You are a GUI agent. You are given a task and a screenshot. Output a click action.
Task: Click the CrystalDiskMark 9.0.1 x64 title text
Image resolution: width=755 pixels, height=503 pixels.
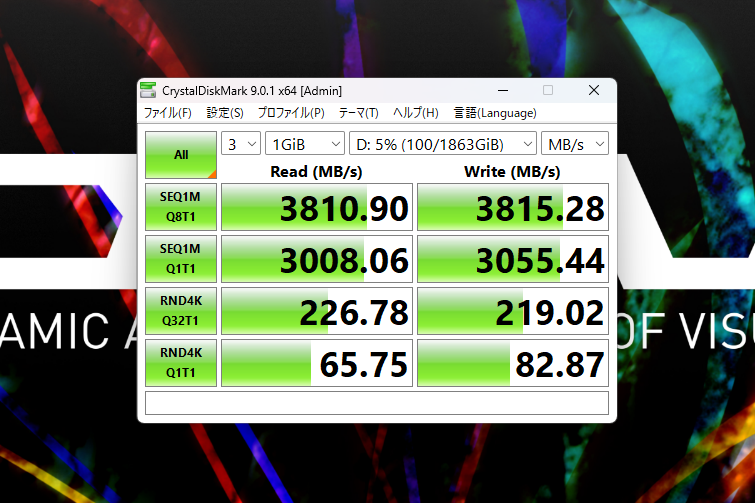click(x=252, y=90)
